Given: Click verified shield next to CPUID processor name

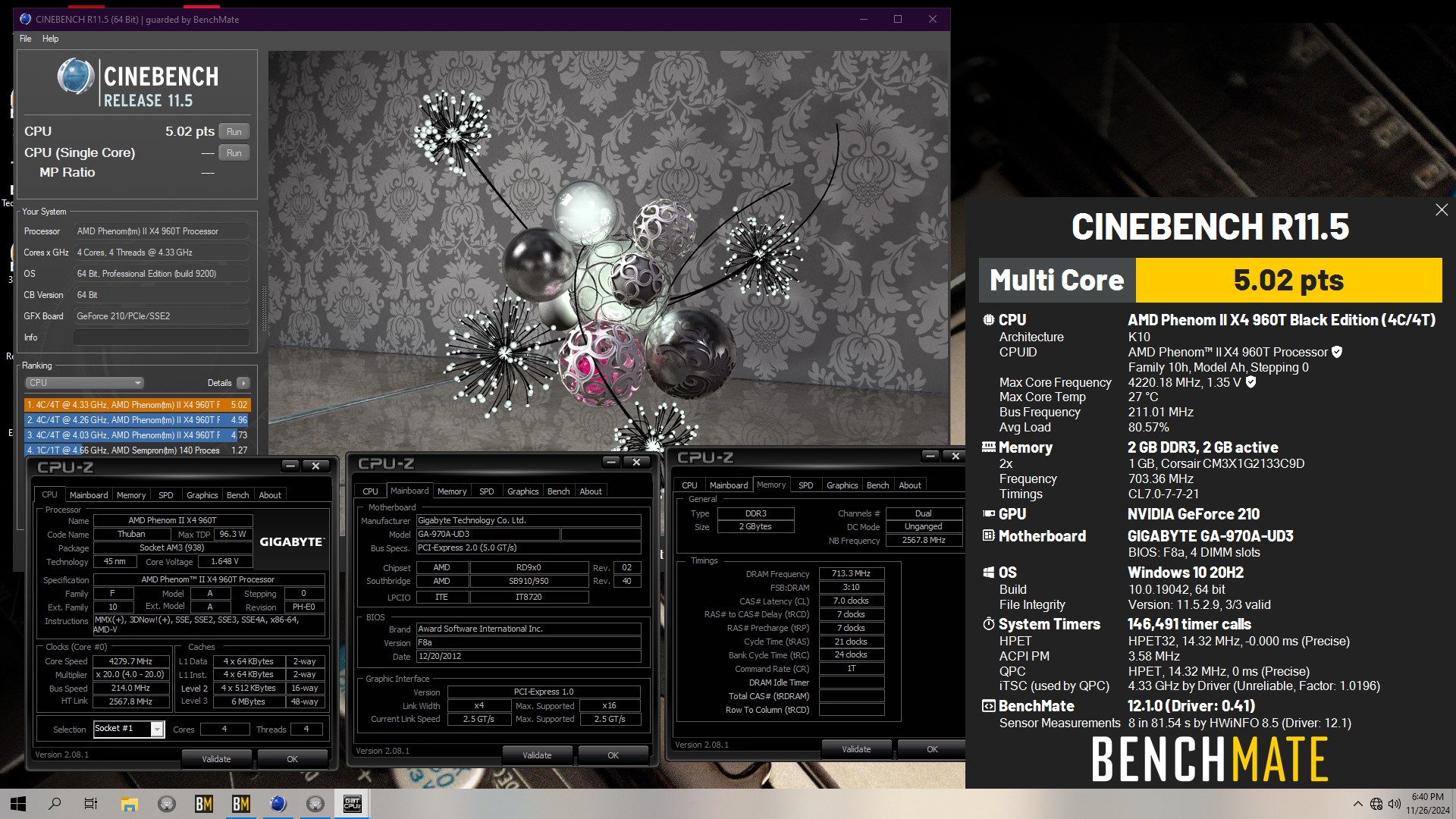Looking at the screenshot, I should [x=1337, y=352].
